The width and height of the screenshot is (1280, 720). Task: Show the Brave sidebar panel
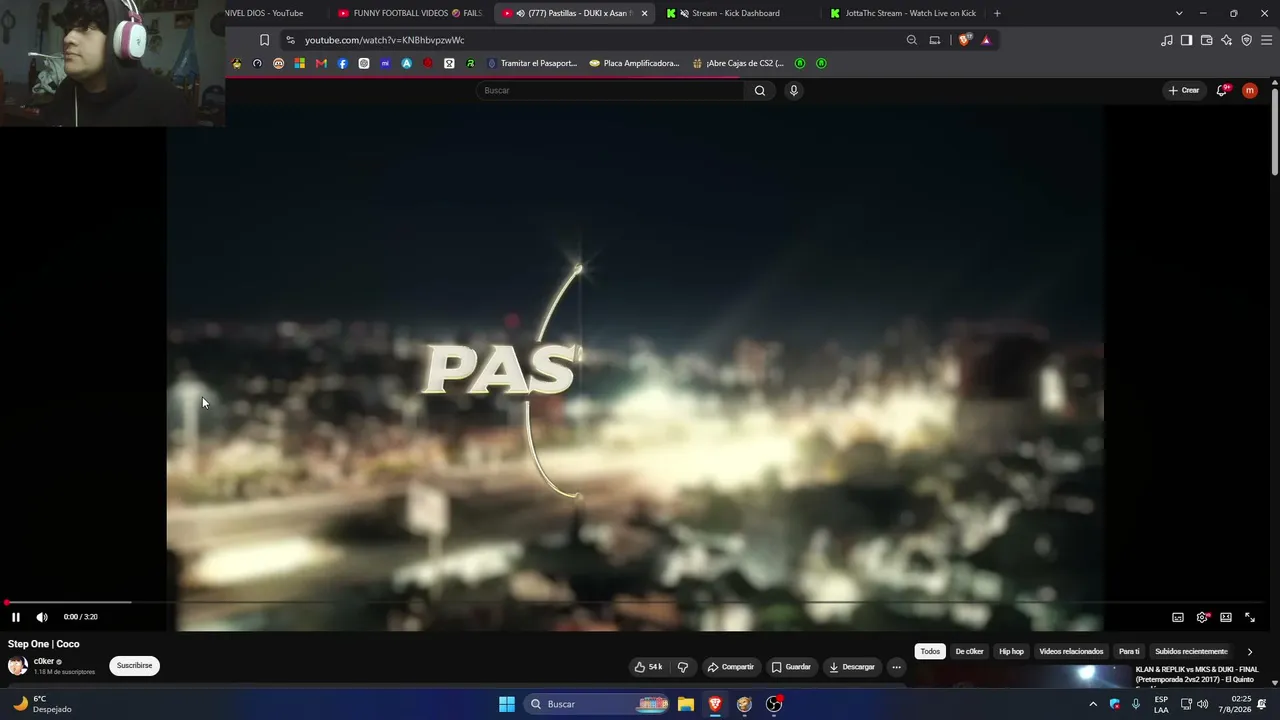pos(1186,40)
